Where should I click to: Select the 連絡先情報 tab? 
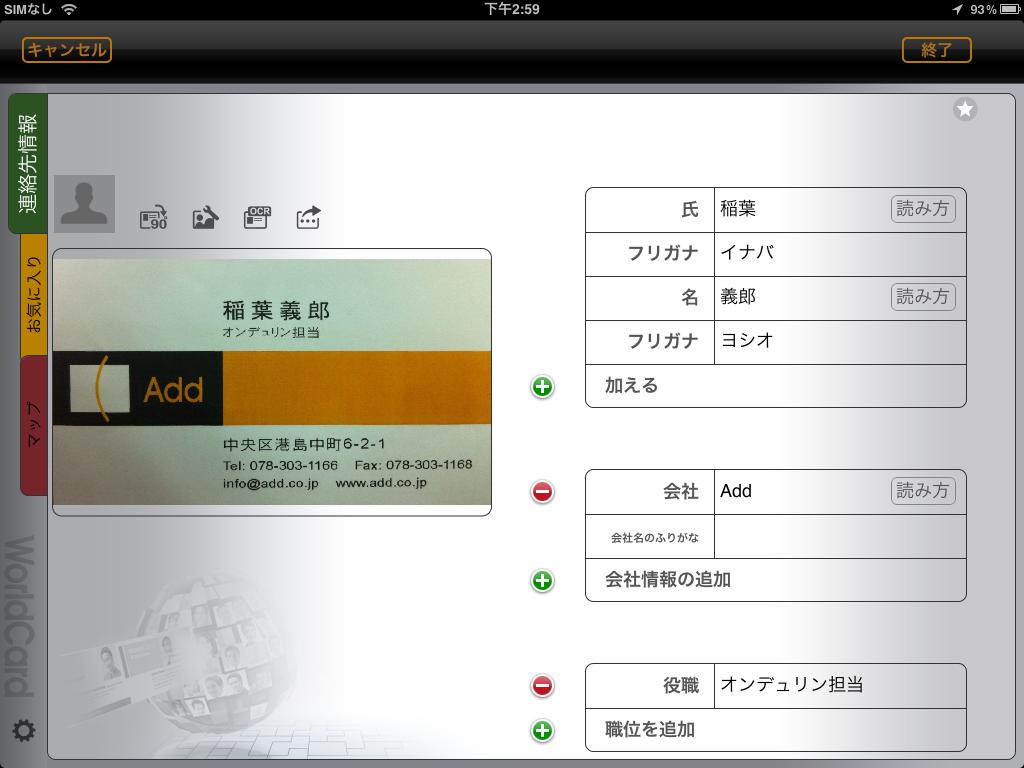pos(28,163)
